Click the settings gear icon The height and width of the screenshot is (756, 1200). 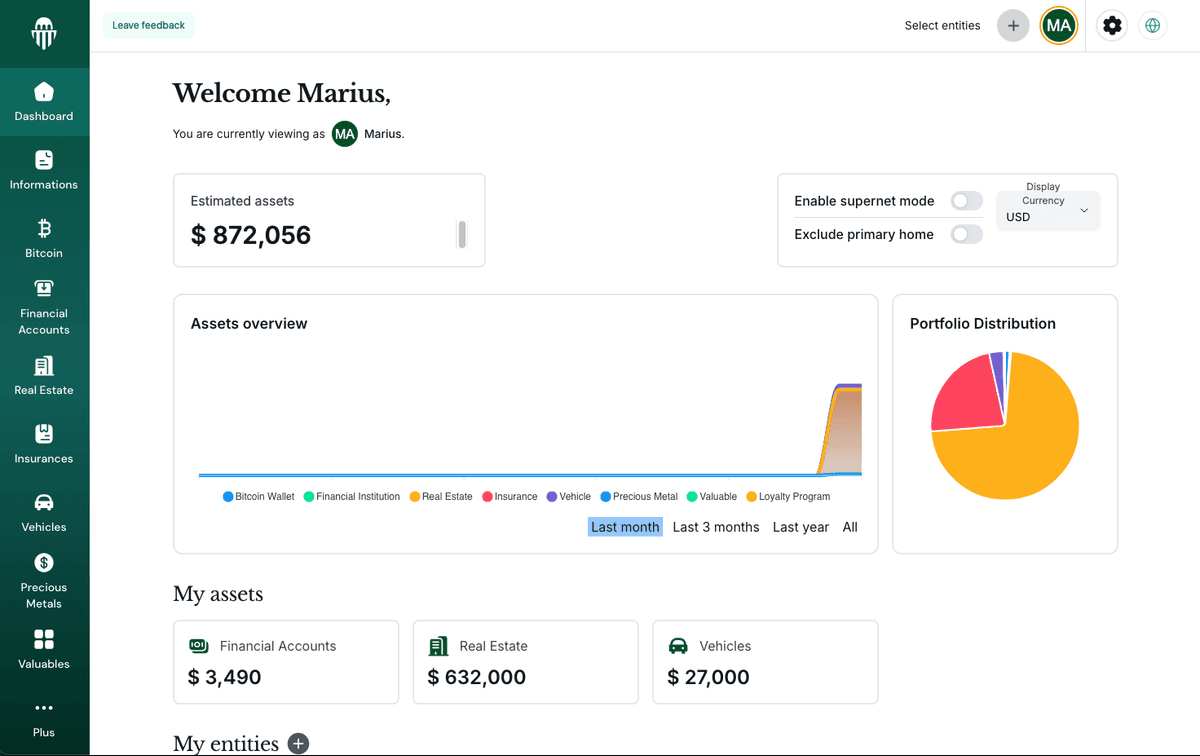point(1112,25)
